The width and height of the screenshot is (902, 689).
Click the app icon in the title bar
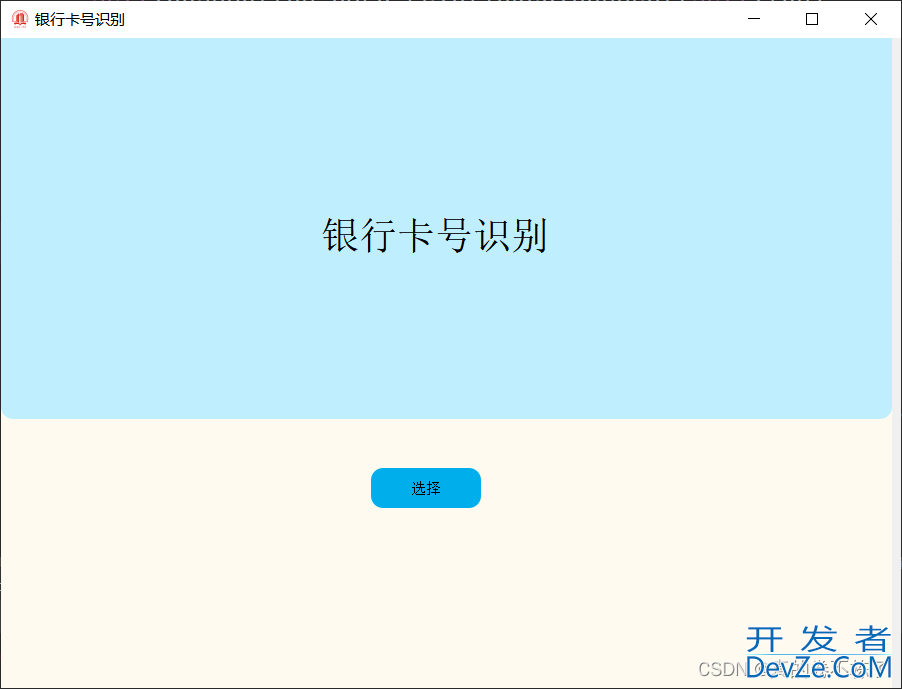click(20, 19)
